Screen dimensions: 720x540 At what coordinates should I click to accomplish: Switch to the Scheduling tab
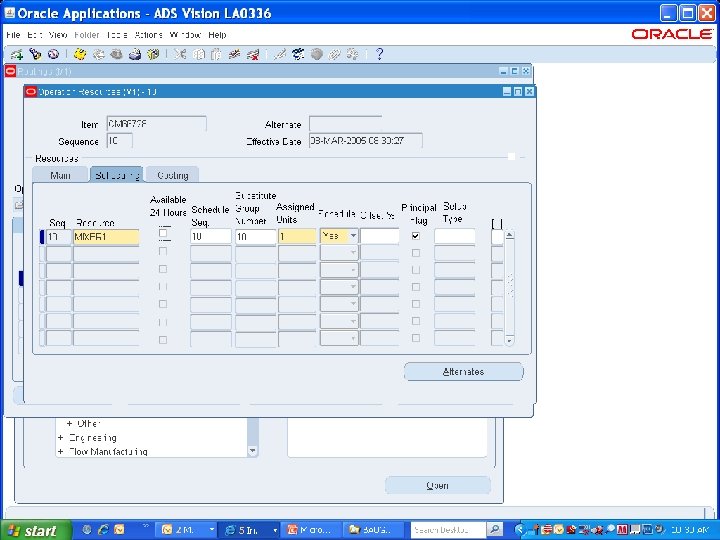[117, 175]
